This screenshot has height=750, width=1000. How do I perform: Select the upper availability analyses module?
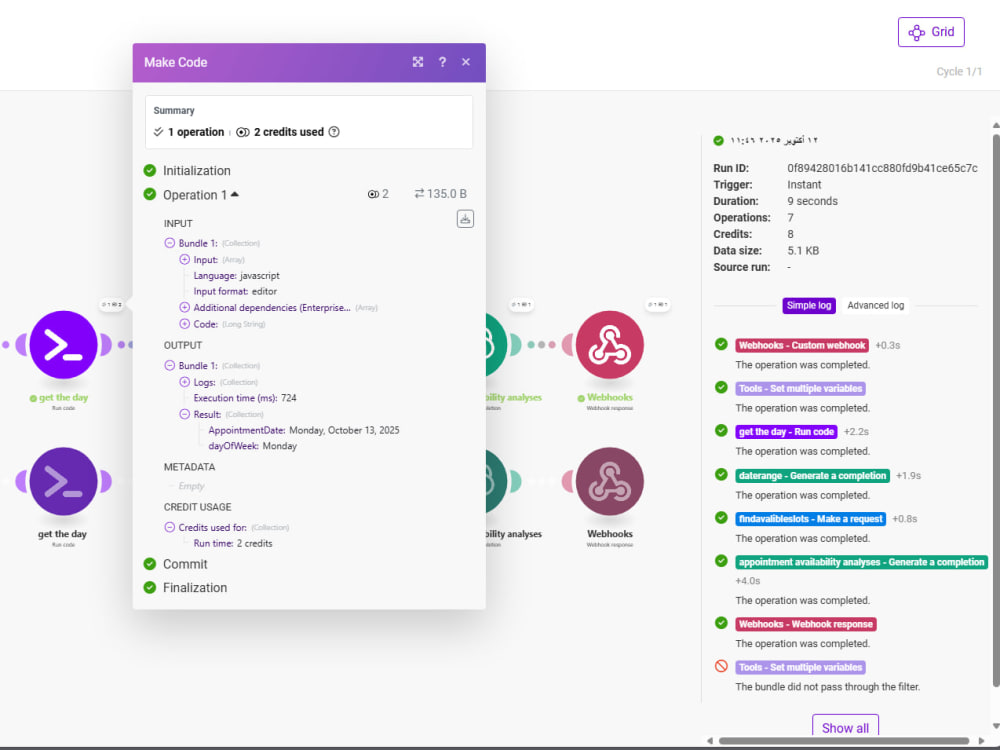pyautogui.click(x=497, y=344)
